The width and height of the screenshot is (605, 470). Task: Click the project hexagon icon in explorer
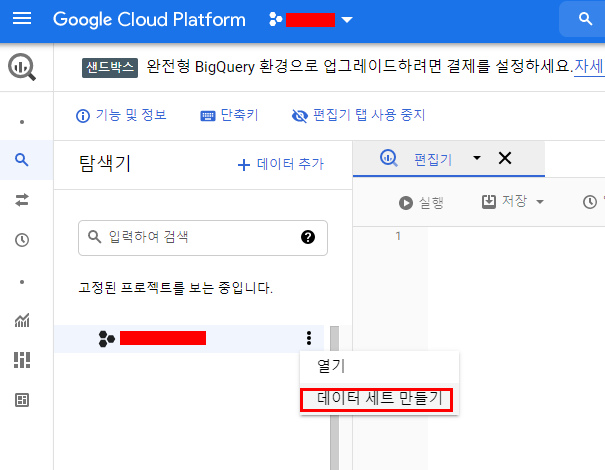pos(106,339)
